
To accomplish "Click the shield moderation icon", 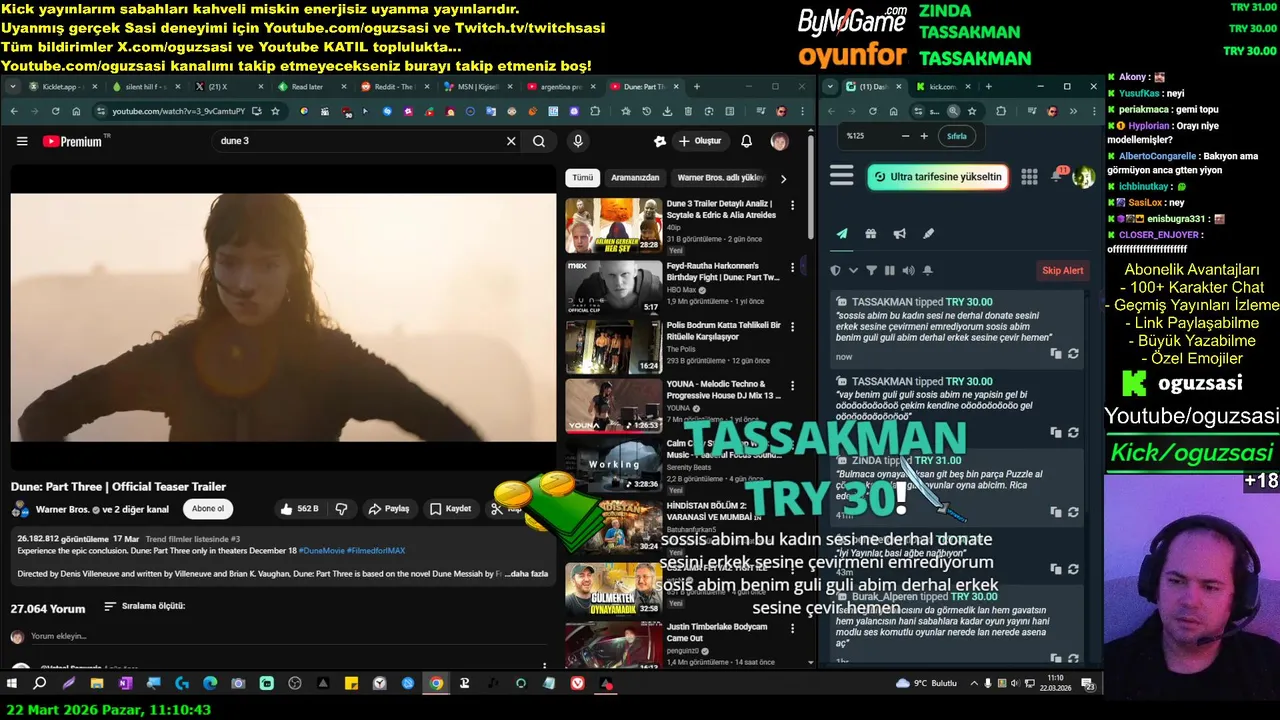I will [x=836, y=270].
